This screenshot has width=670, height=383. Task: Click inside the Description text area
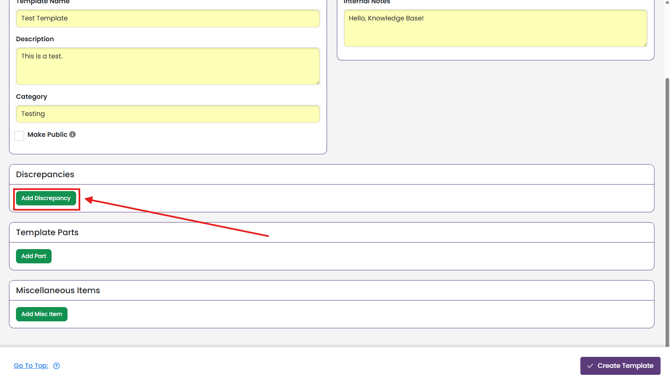point(168,66)
